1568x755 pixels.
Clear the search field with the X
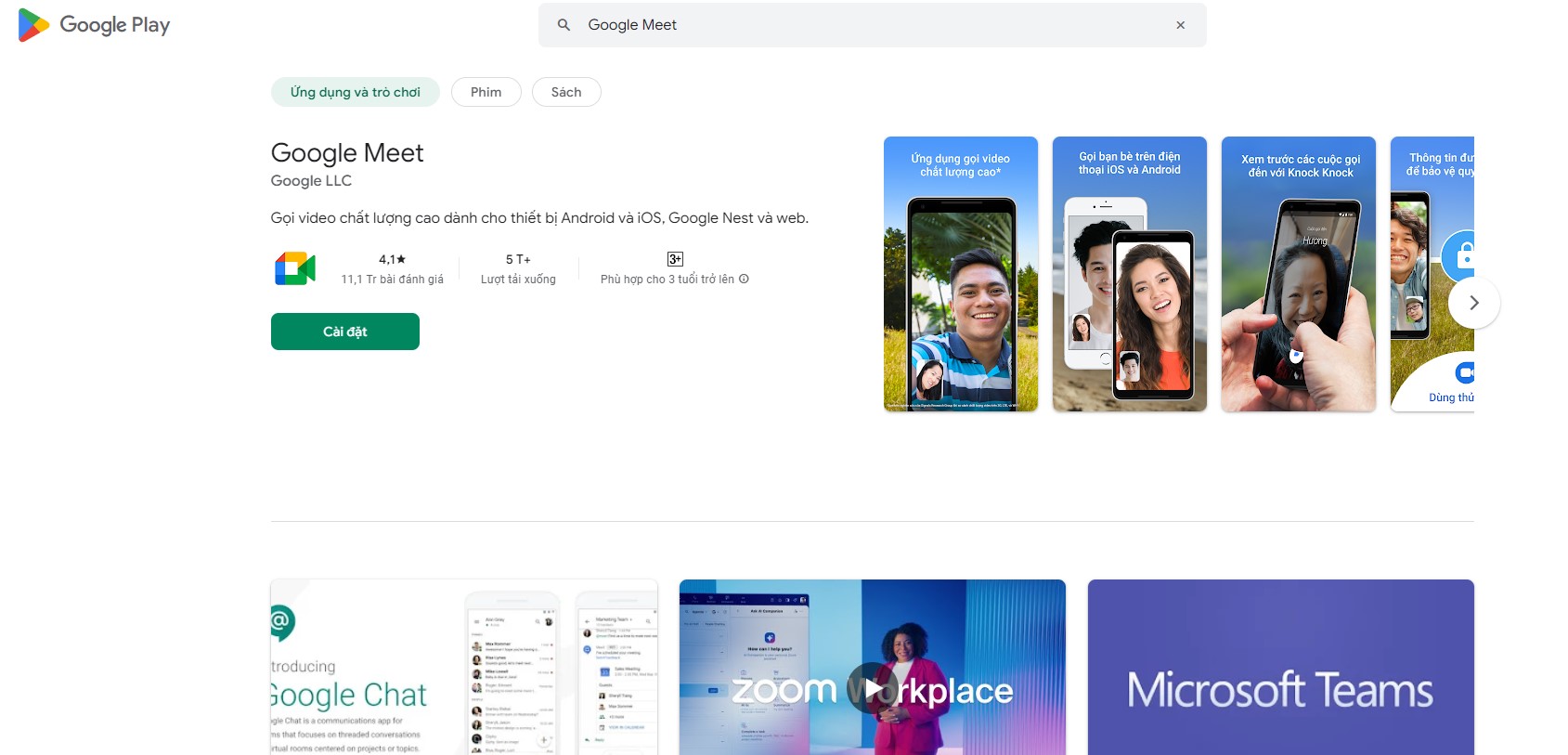(1180, 25)
